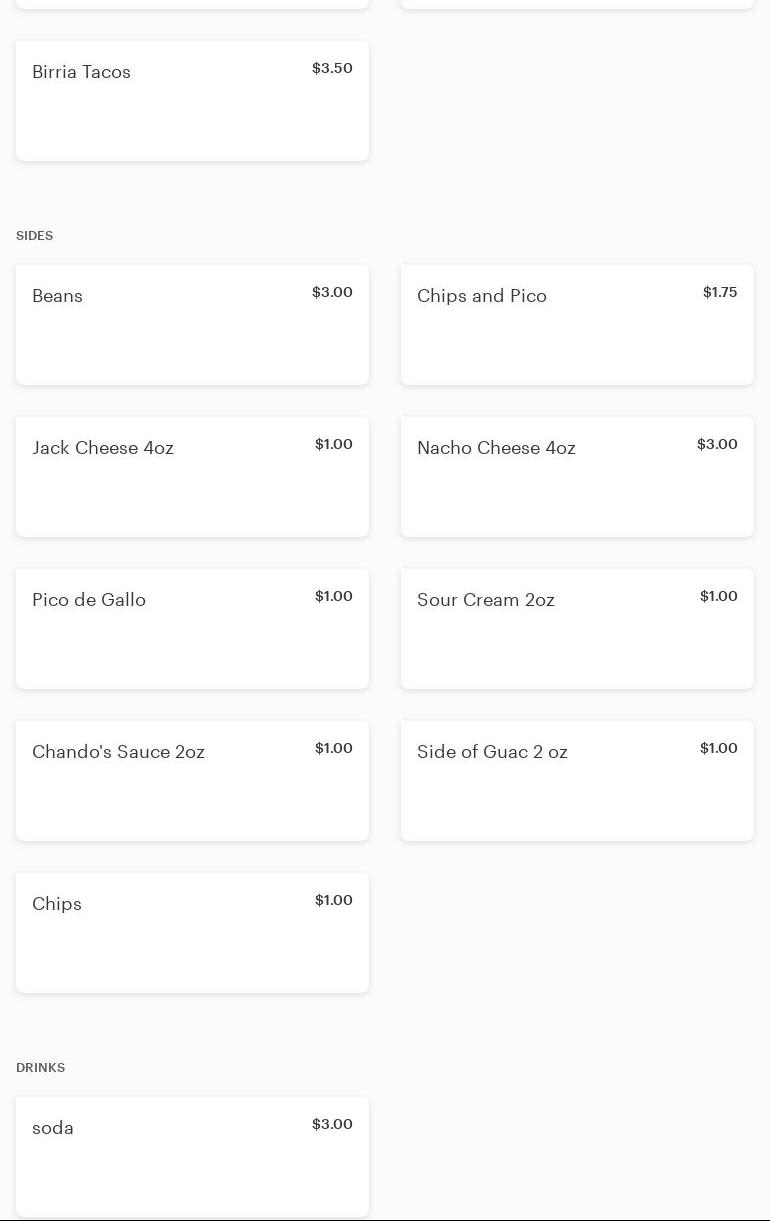This screenshot has height=1221, width=770.
Task: Select the Beans side card
Action: pyautogui.click(x=192, y=325)
